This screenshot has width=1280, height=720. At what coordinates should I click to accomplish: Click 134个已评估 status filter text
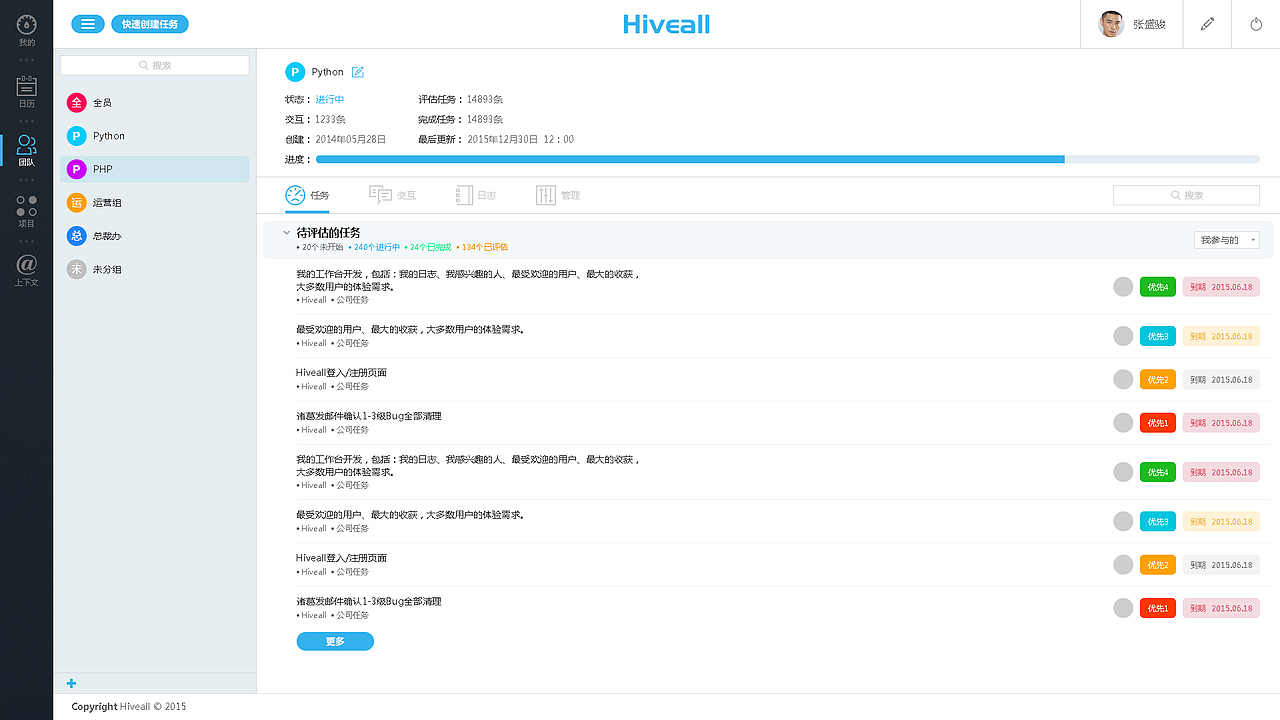483,247
